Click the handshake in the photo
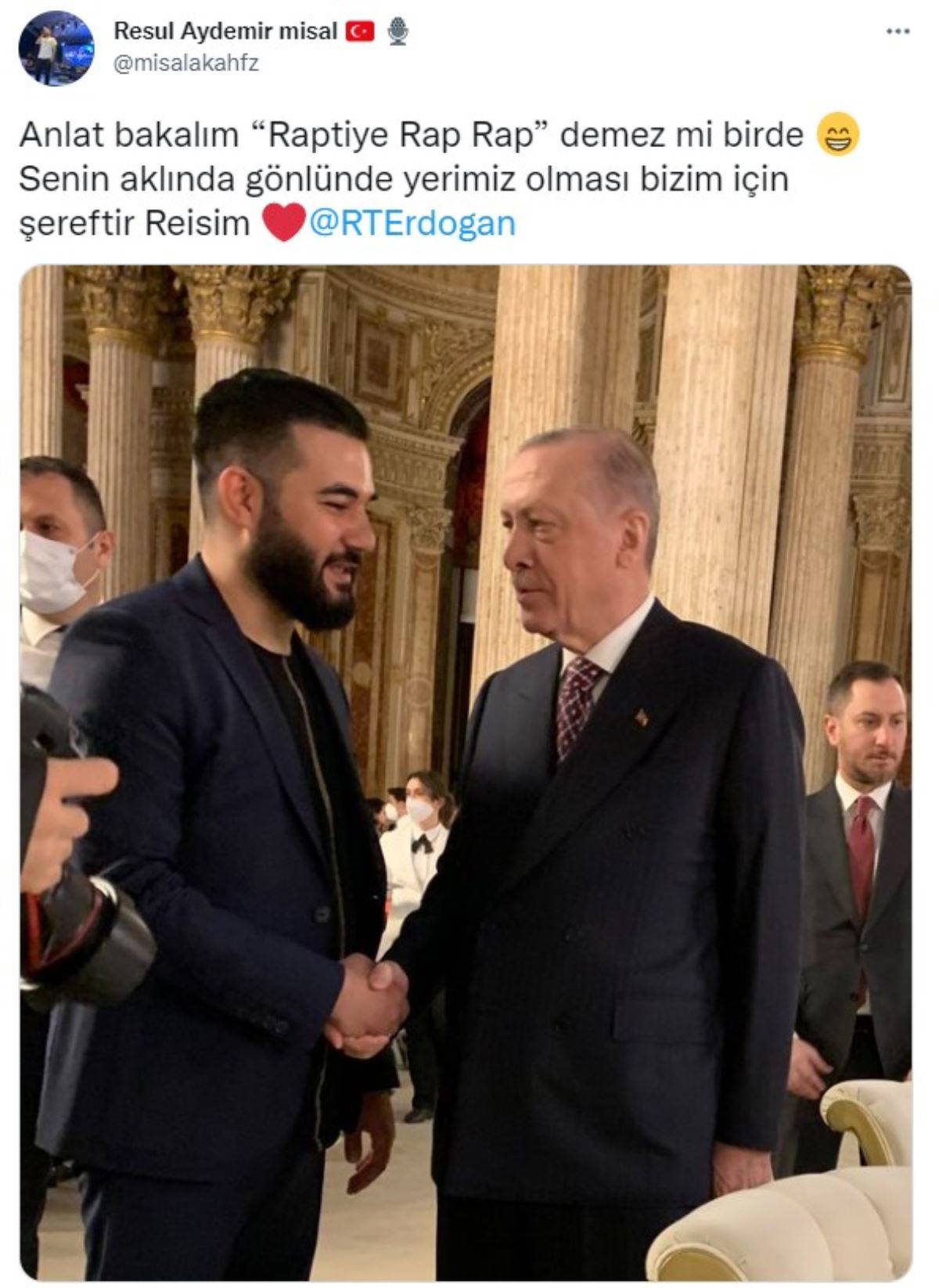This screenshot has height=1288, width=939. click(x=366, y=1003)
